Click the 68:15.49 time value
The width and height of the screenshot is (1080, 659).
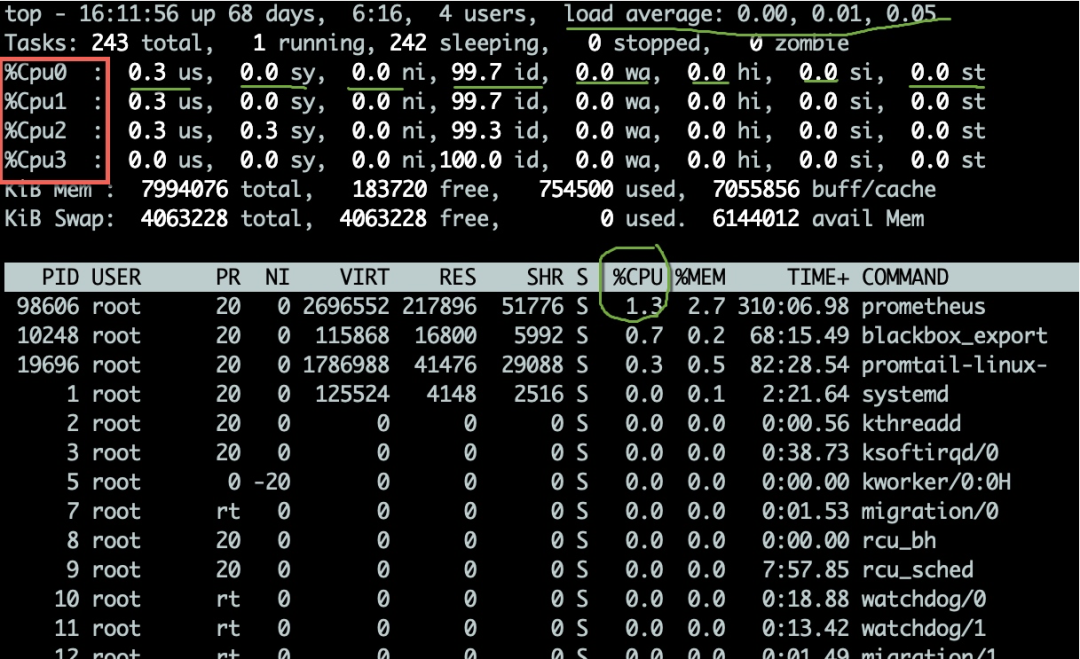coord(800,336)
